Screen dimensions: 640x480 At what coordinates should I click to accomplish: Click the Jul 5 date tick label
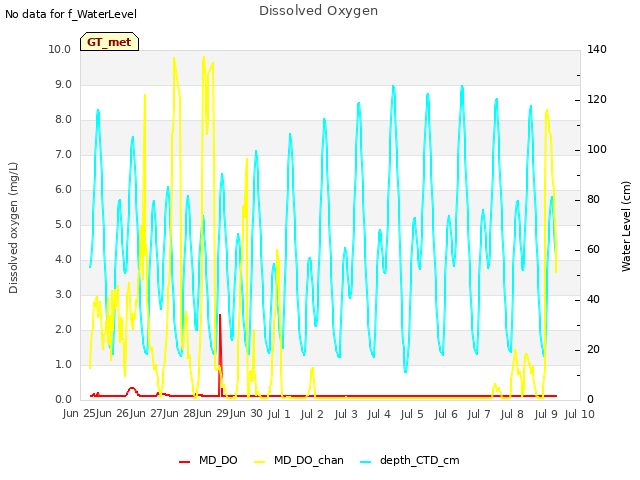[x=412, y=414]
